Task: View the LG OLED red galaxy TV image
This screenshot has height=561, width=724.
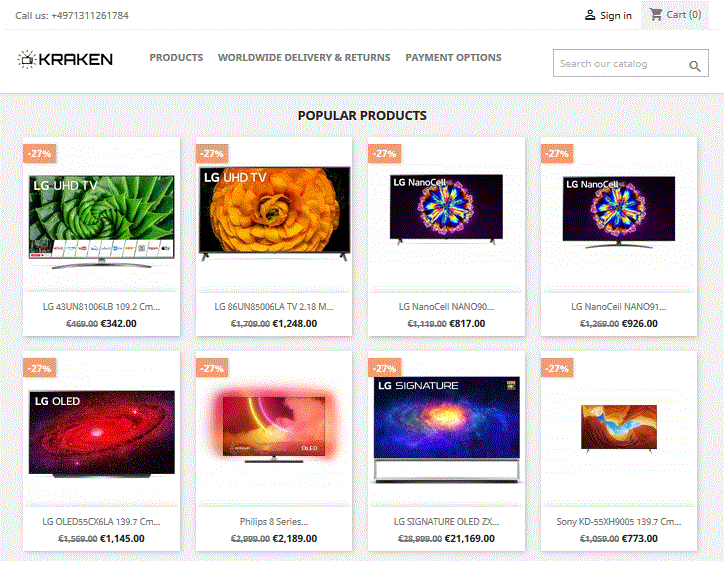Action: pos(102,434)
